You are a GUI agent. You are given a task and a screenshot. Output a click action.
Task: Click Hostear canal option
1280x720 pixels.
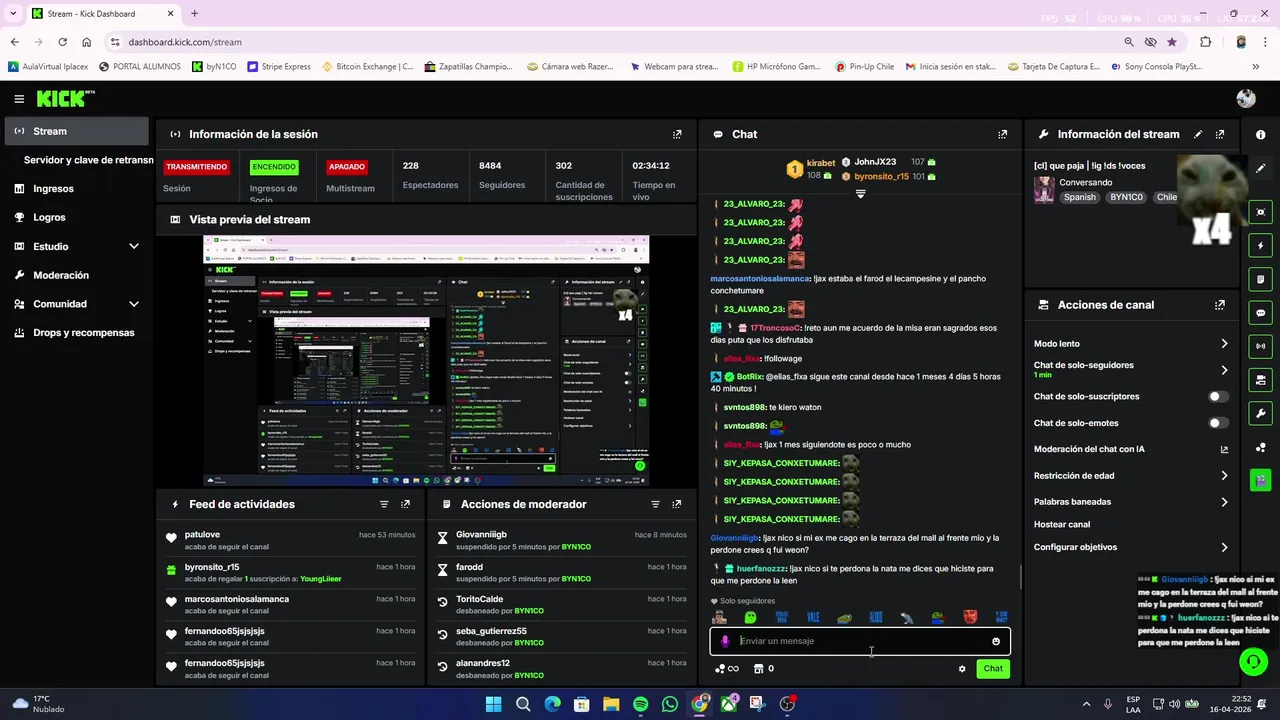coord(1062,524)
